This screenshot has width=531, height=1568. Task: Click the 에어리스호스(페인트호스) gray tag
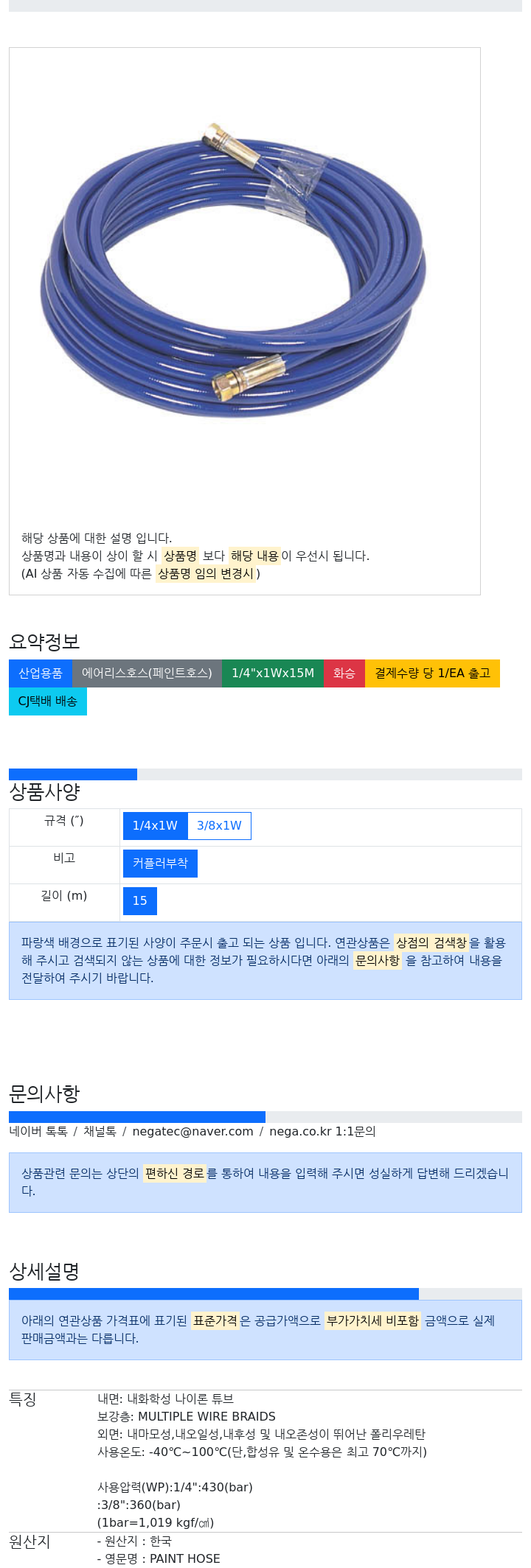147,673
